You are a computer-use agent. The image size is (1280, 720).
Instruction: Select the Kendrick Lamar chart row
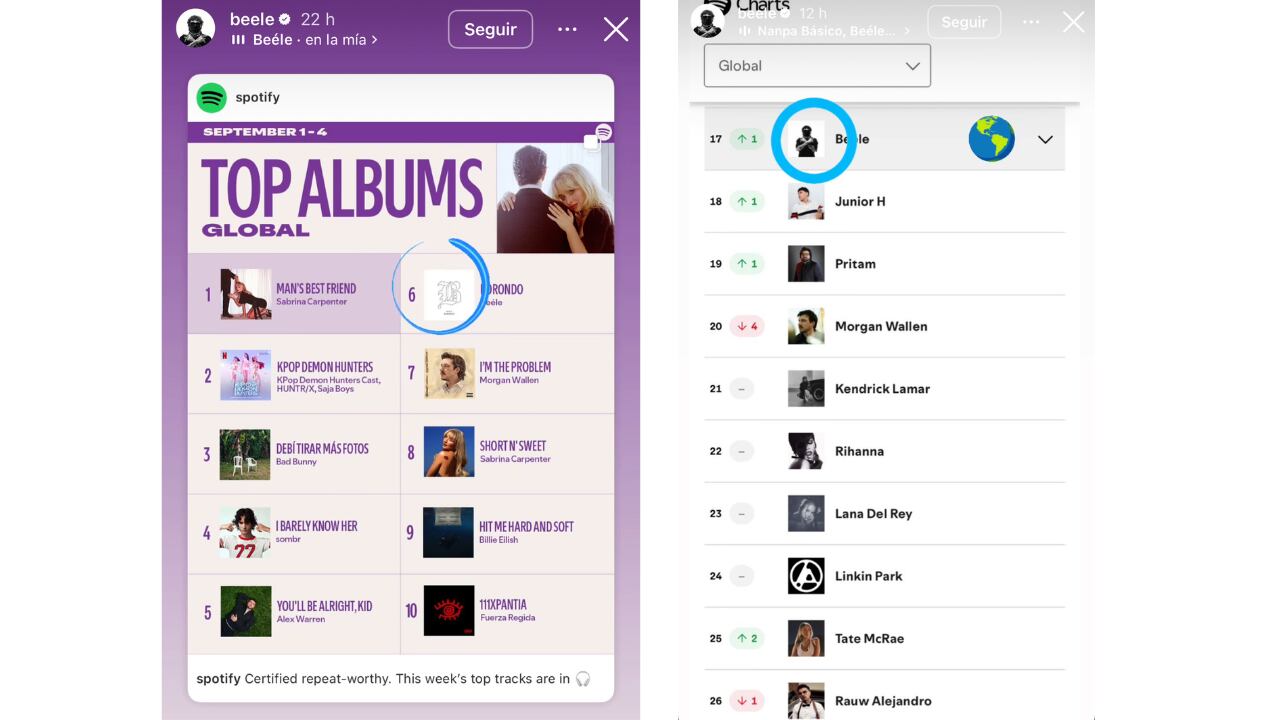(884, 389)
